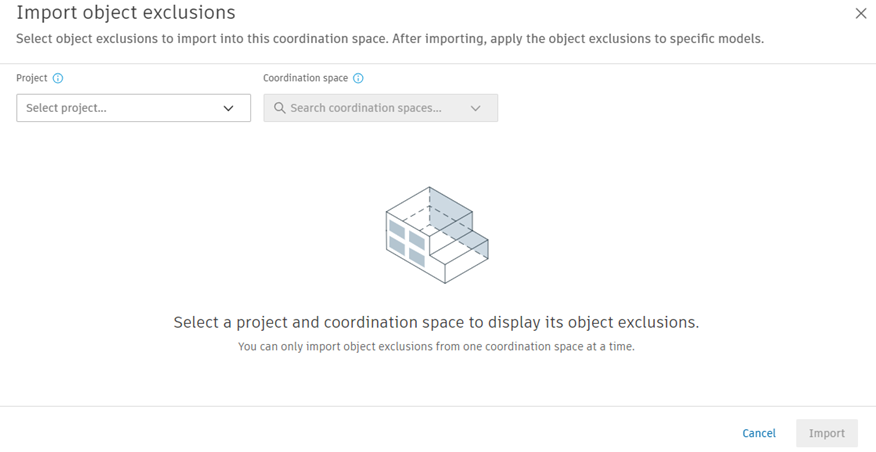Click the 'Project' field label
Viewport: 876px width, 452px height.
32,78
